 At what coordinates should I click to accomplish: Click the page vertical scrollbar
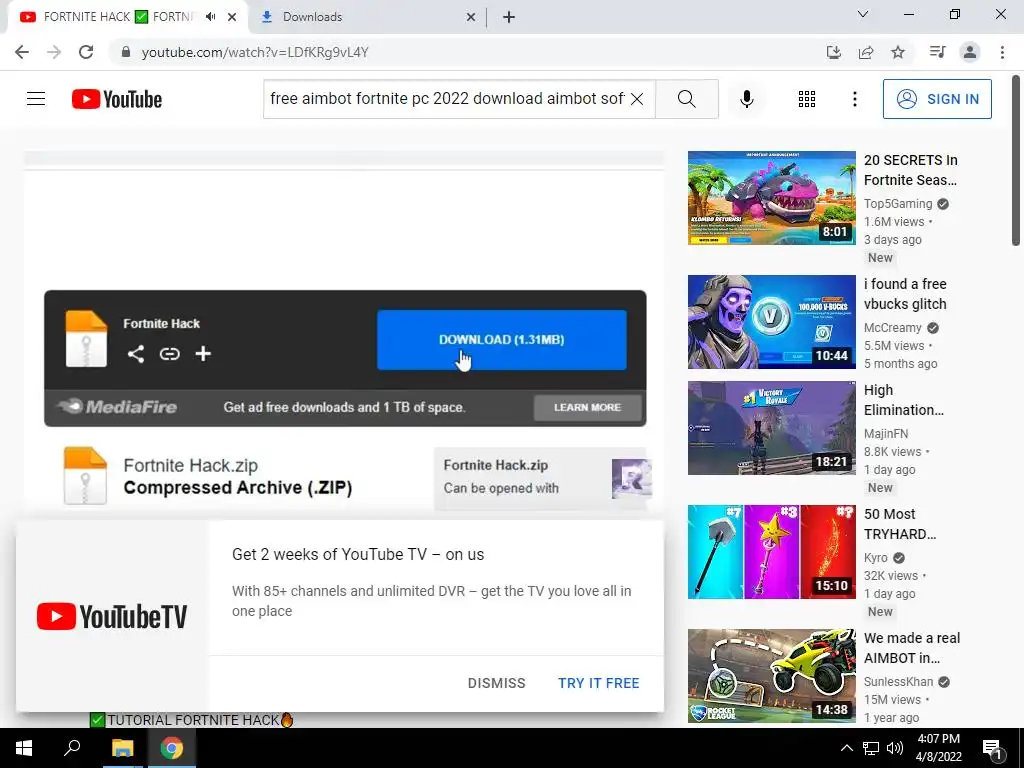click(x=1016, y=160)
